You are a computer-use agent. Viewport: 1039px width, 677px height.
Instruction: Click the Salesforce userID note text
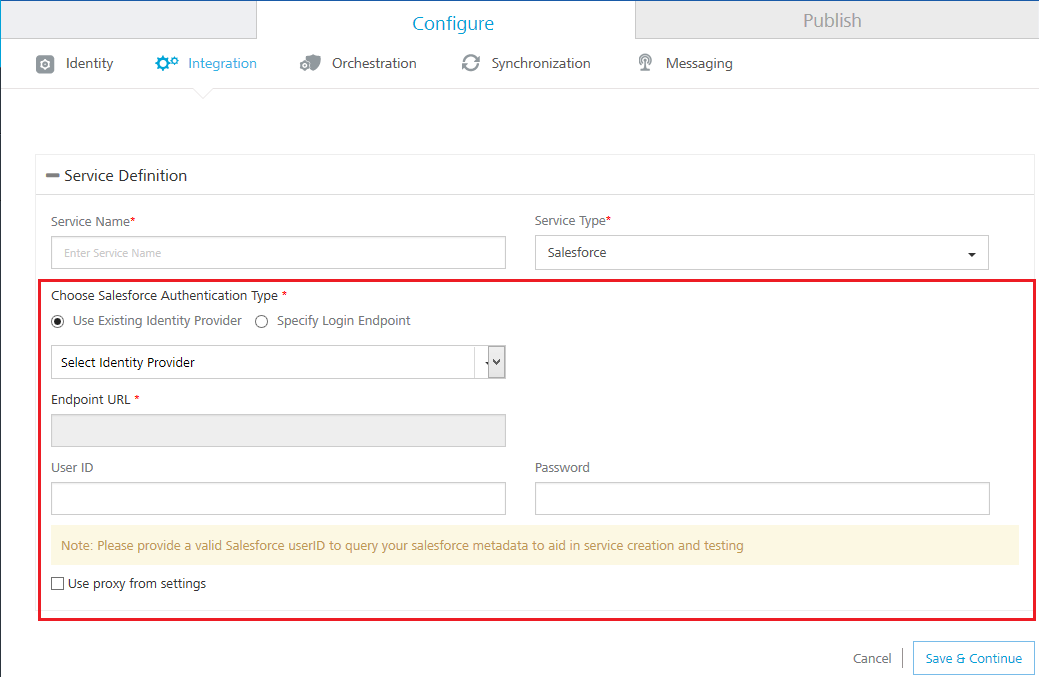tap(402, 545)
